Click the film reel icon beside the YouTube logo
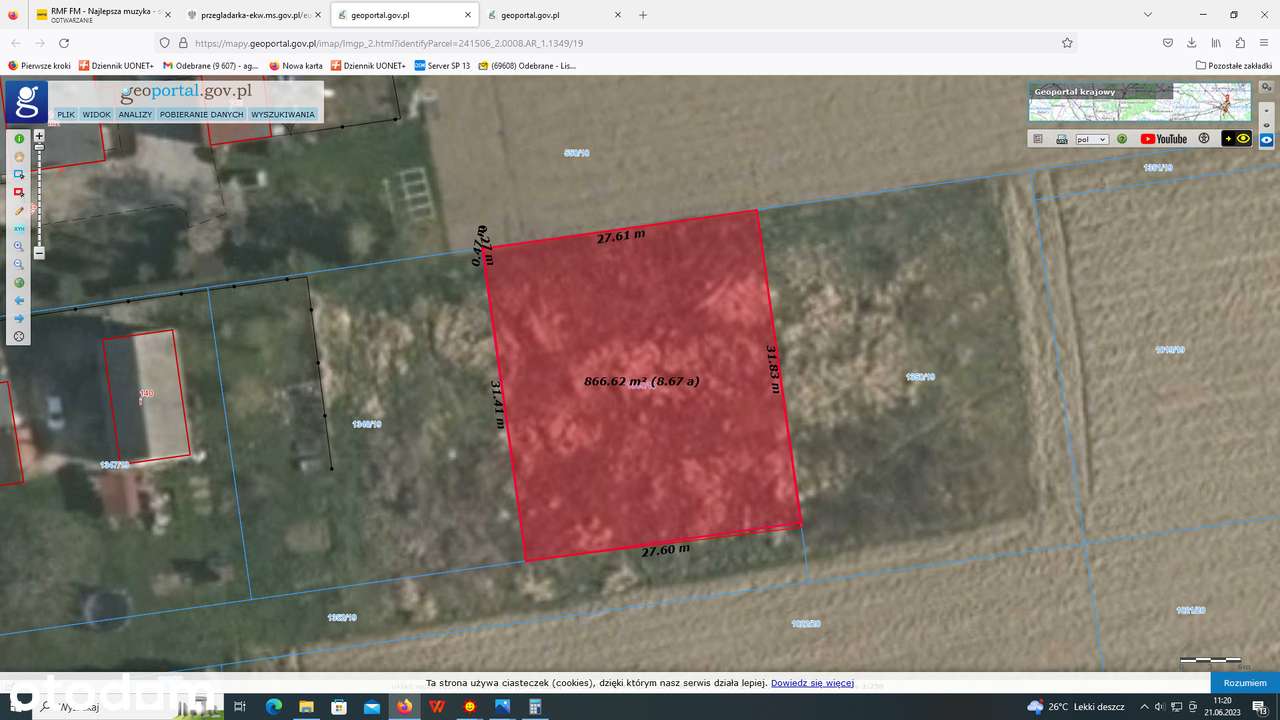Viewport: 1280px width, 720px height. click(x=1204, y=138)
